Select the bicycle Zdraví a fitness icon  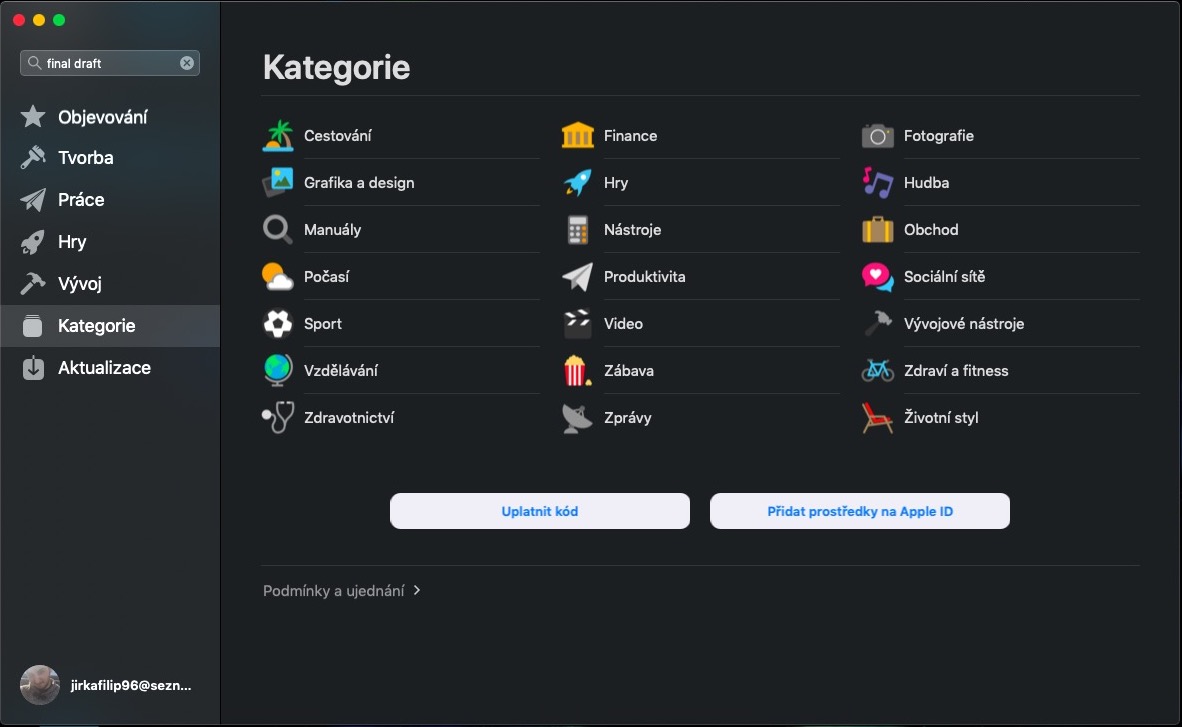click(877, 371)
